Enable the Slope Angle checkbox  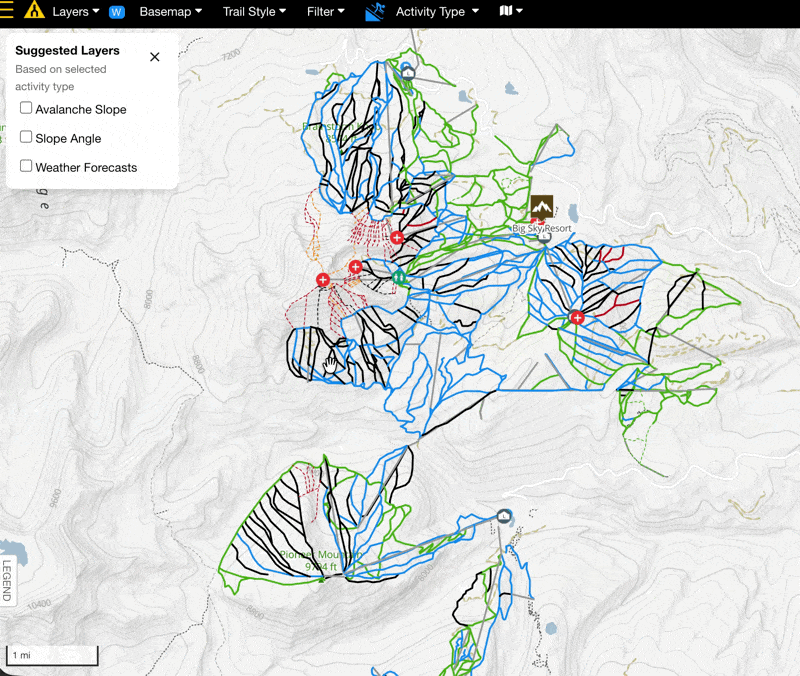pos(26,137)
